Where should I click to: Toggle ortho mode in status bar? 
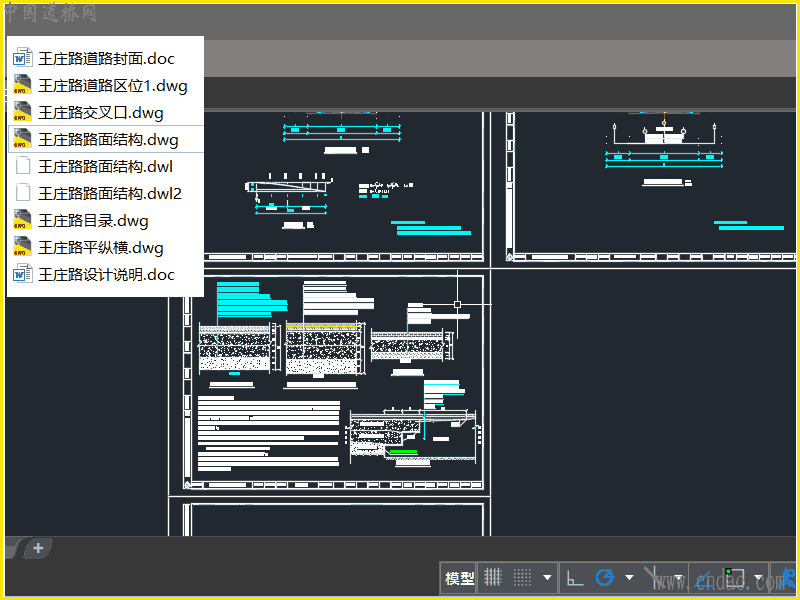574,578
